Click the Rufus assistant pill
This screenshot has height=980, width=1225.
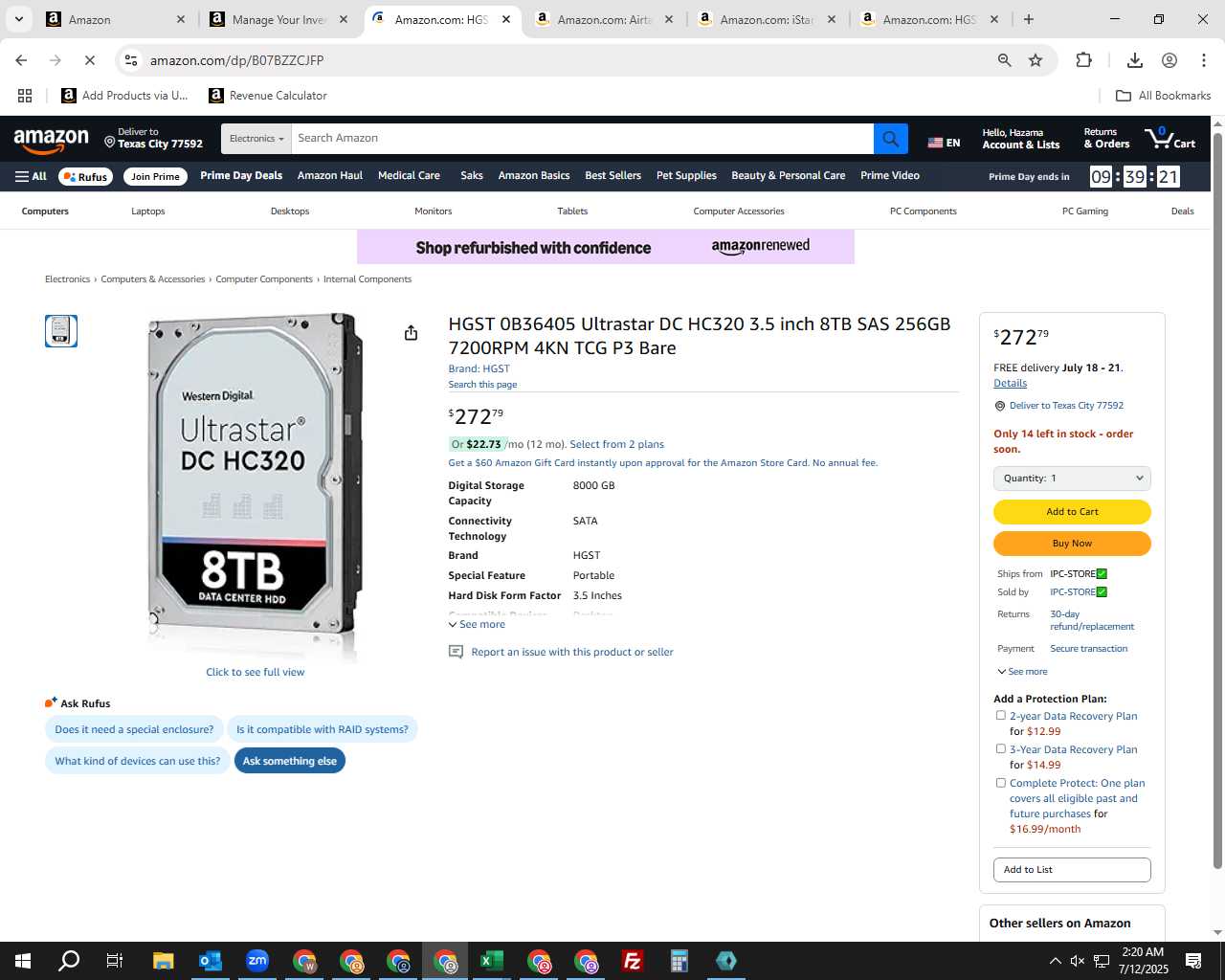coord(85,176)
